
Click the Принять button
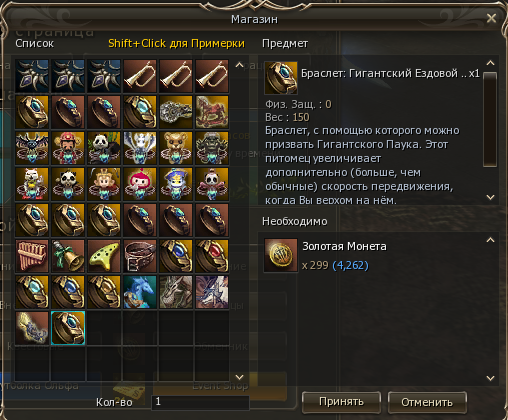341,402
